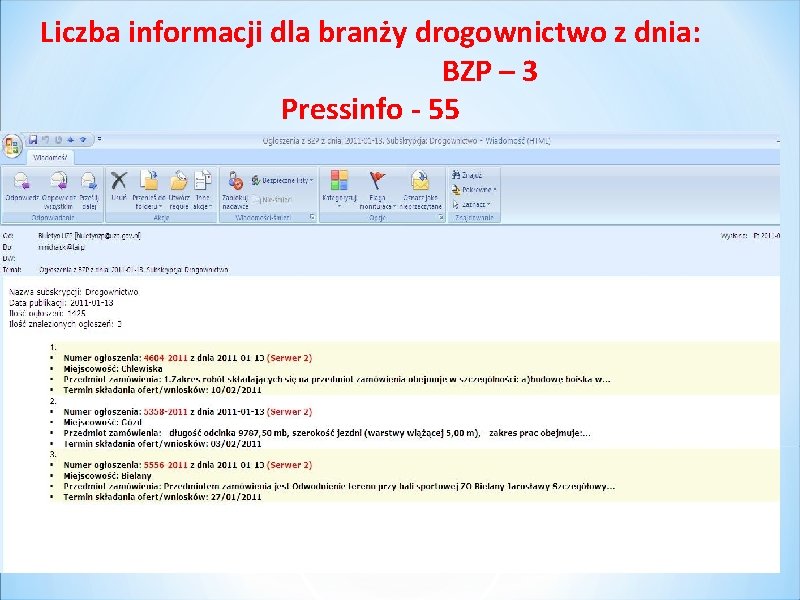Open Przenieś do folderu dropdown
The image size is (800, 600).
pyautogui.click(x=148, y=190)
